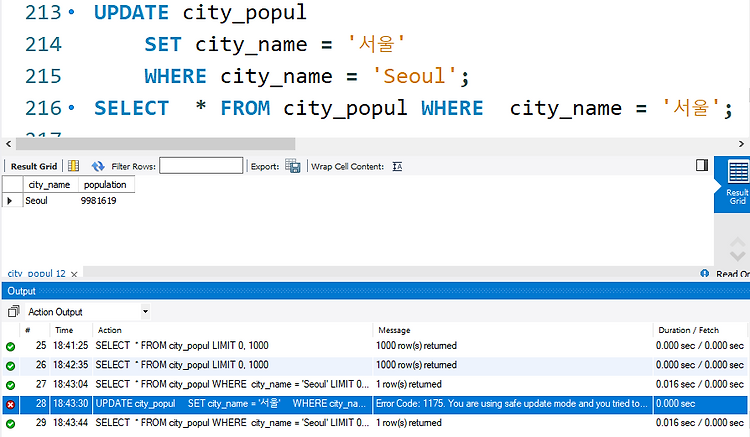
Task: Select the 18:41:25 SELECT action row
Action: [x=182, y=345]
